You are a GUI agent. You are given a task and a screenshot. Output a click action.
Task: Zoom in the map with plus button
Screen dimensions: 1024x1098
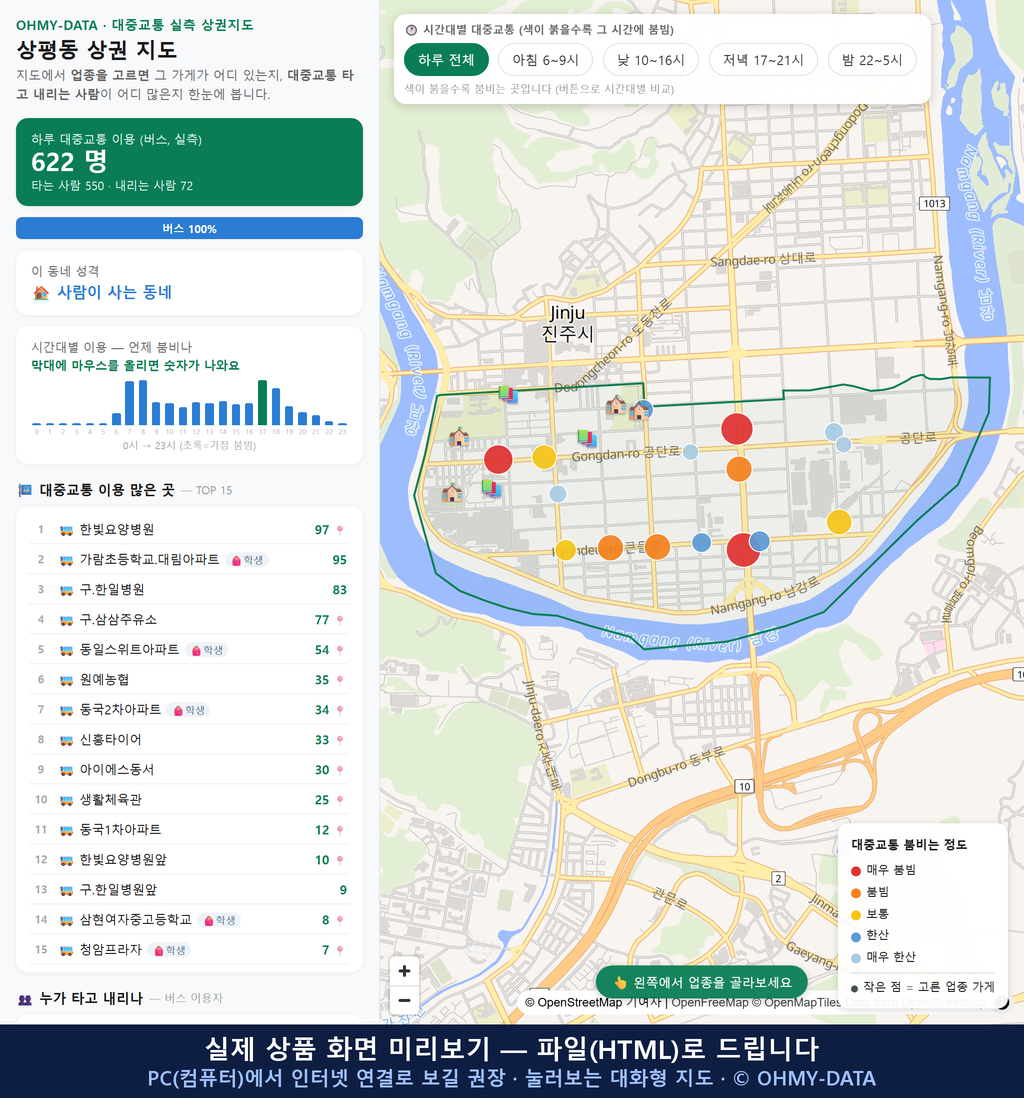coord(404,971)
